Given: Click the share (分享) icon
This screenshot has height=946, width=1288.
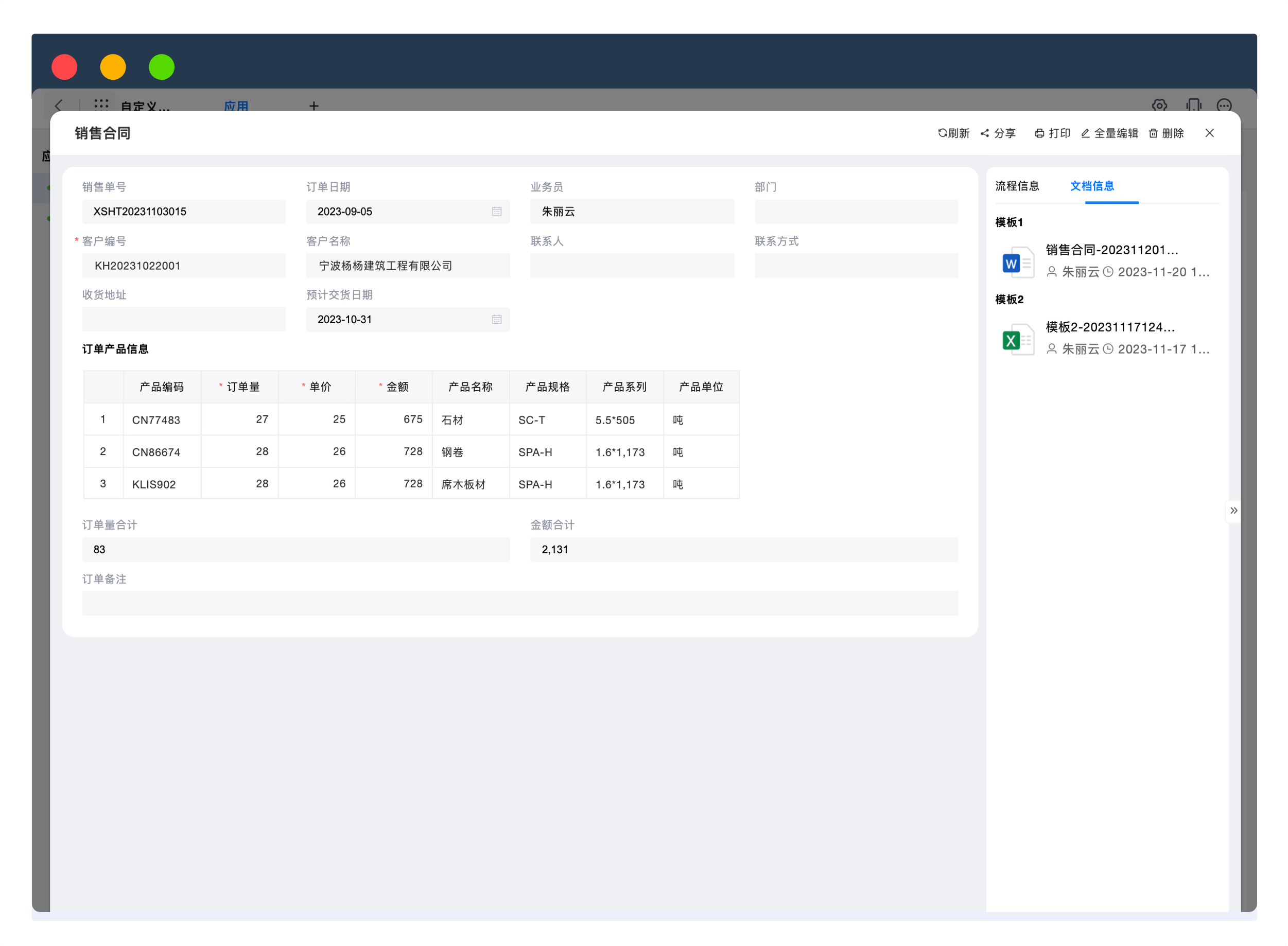Looking at the screenshot, I should click(x=984, y=133).
